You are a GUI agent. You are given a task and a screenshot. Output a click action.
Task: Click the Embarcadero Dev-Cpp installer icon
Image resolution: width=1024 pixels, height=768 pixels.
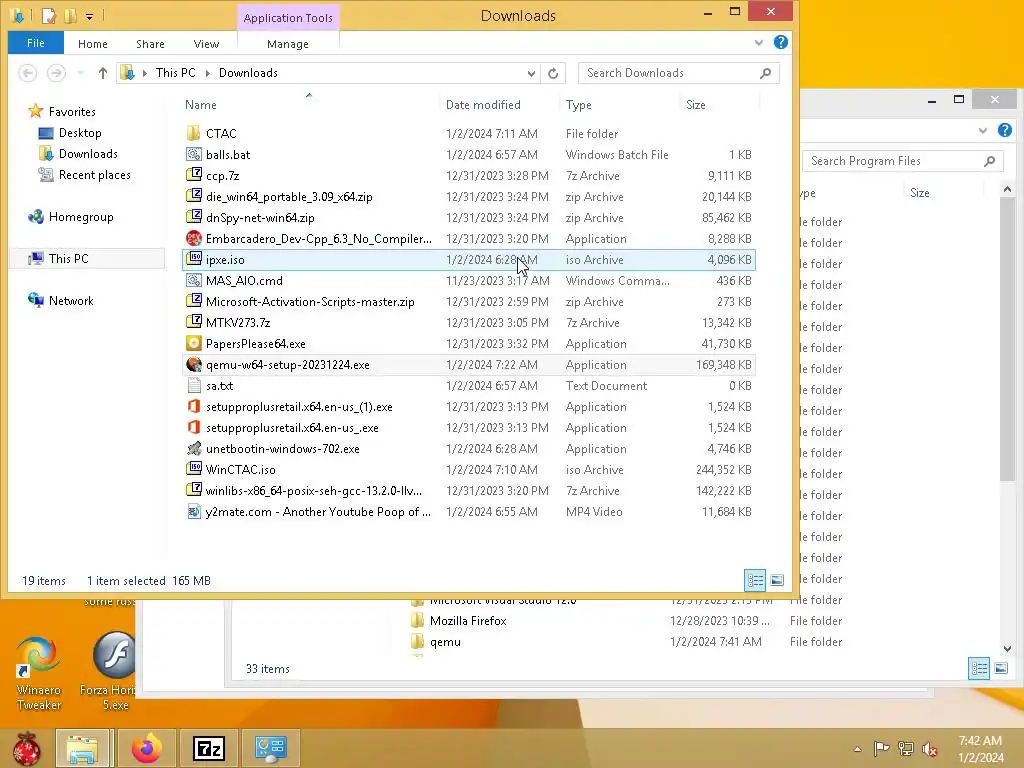click(193, 238)
